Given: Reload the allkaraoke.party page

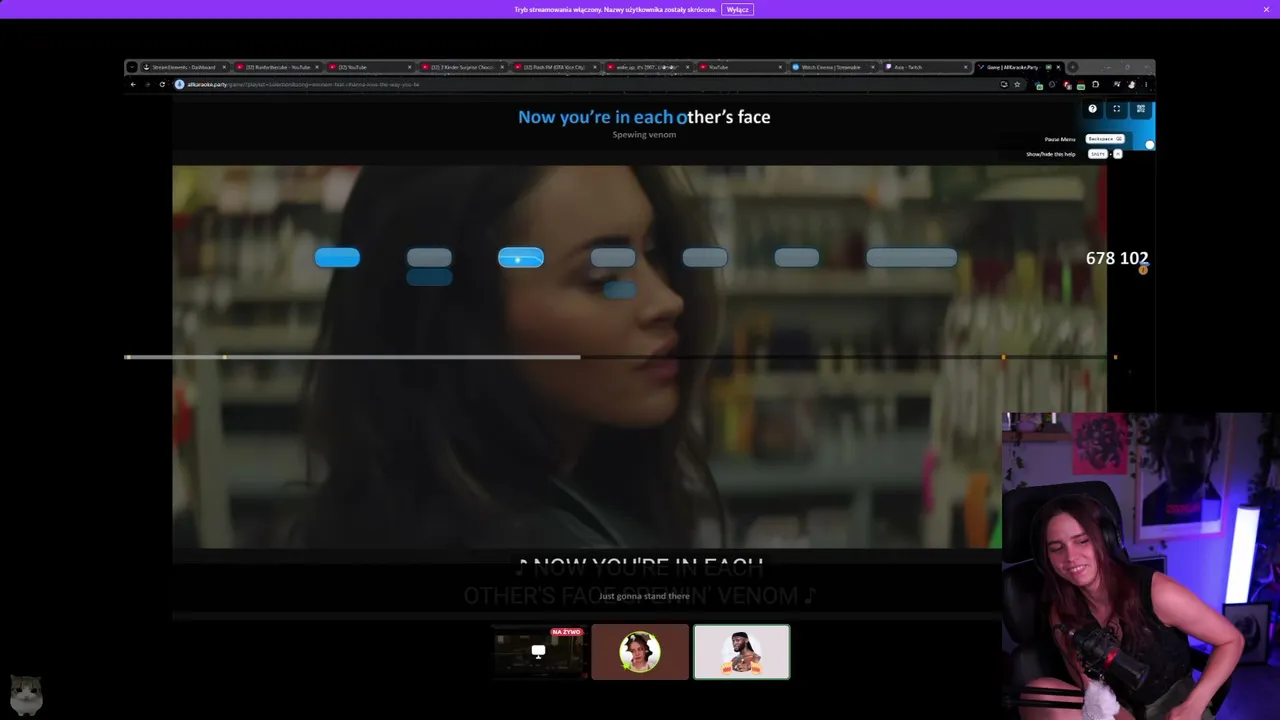Looking at the screenshot, I should click(x=162, y=84).
